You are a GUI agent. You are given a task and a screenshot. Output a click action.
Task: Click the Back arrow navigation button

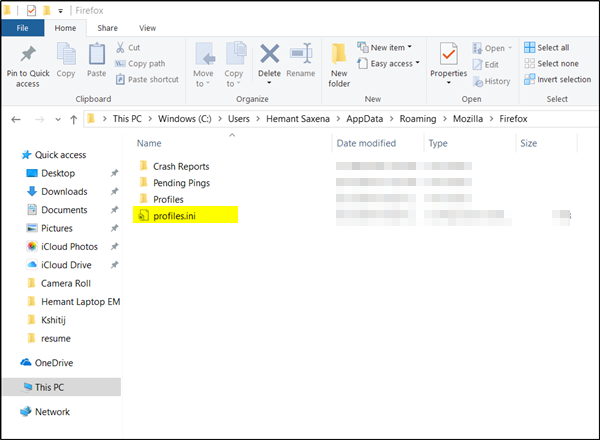(x=16, y=119)
